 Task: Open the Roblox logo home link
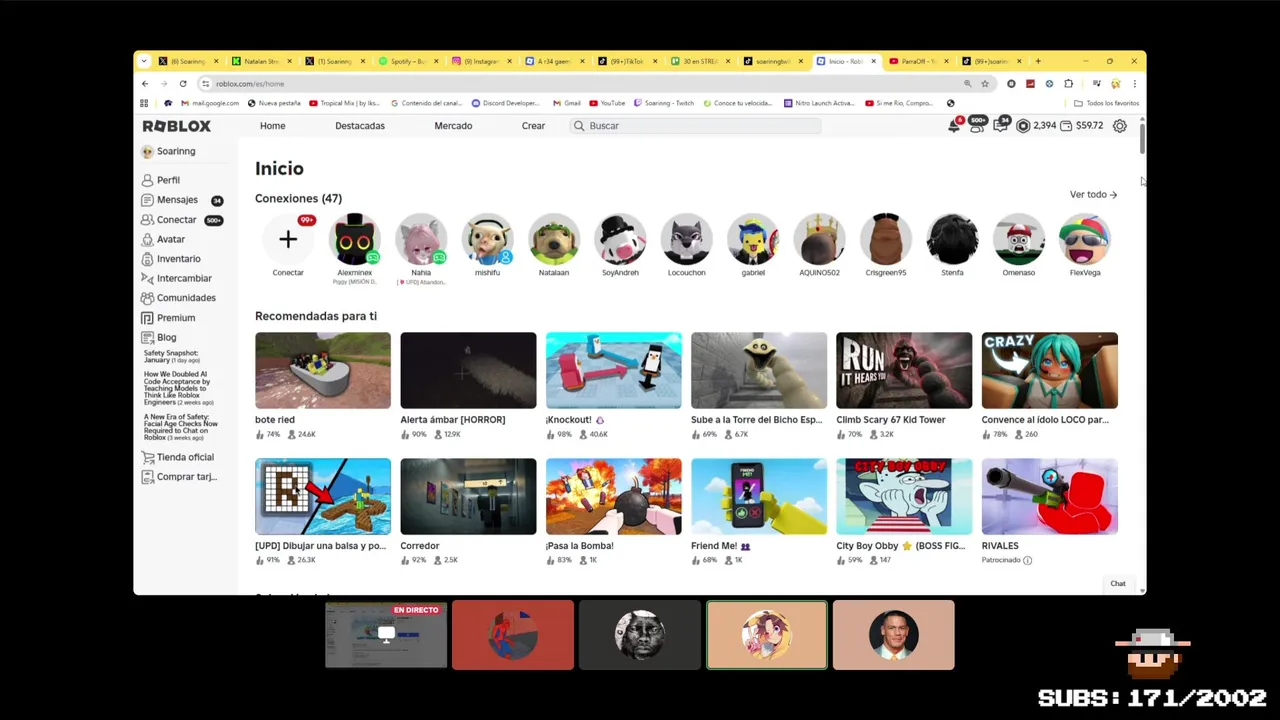[x=176, y=126]
